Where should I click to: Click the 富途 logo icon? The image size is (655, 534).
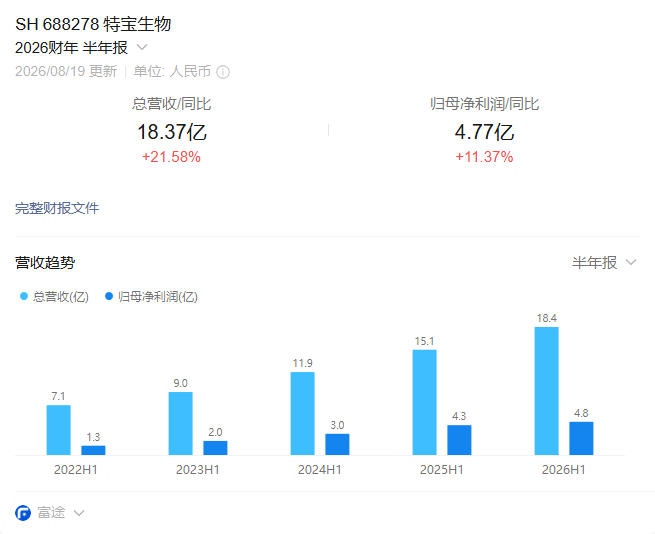(x=23, y=513)
